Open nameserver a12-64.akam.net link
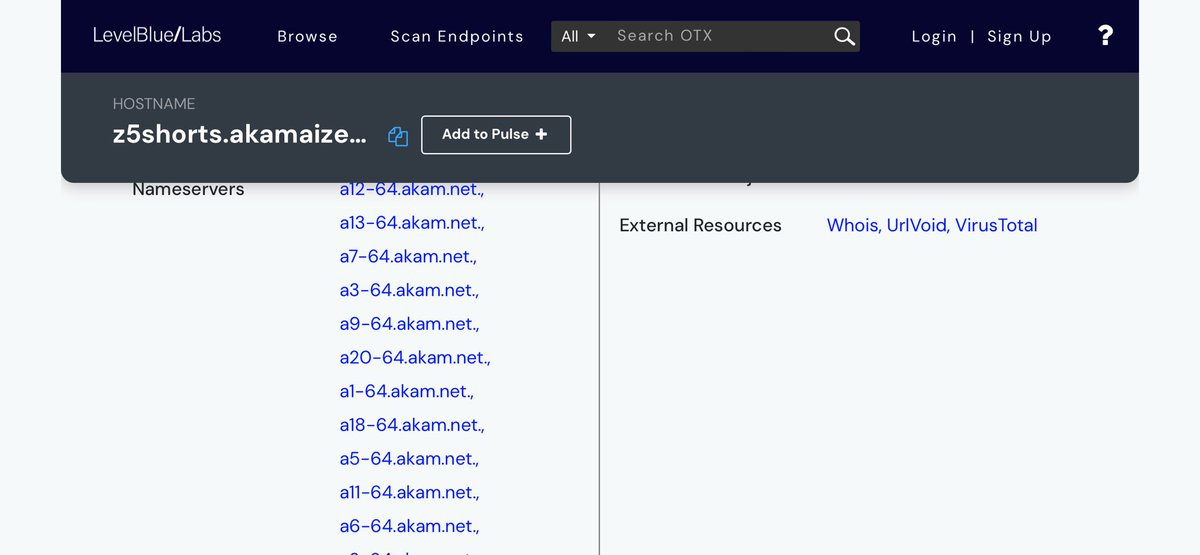The height and width of the screenshot is (555, 1200). (411, 189)
